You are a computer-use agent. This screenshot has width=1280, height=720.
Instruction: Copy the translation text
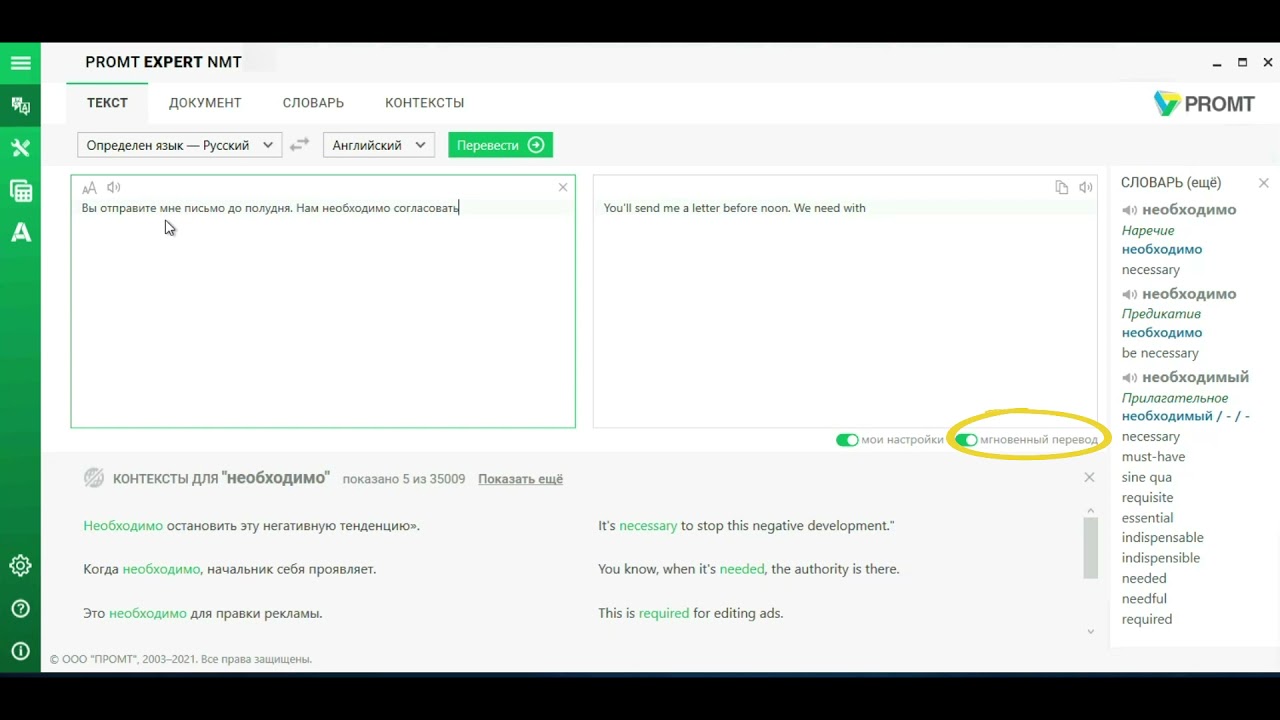pos(1061,187)
